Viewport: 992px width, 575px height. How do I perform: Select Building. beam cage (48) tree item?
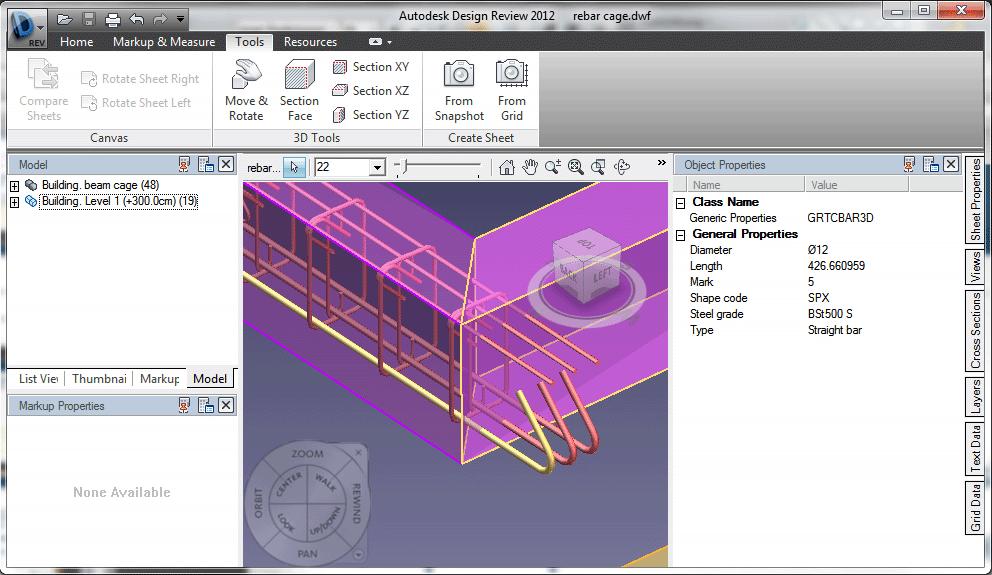click(100, 185)
